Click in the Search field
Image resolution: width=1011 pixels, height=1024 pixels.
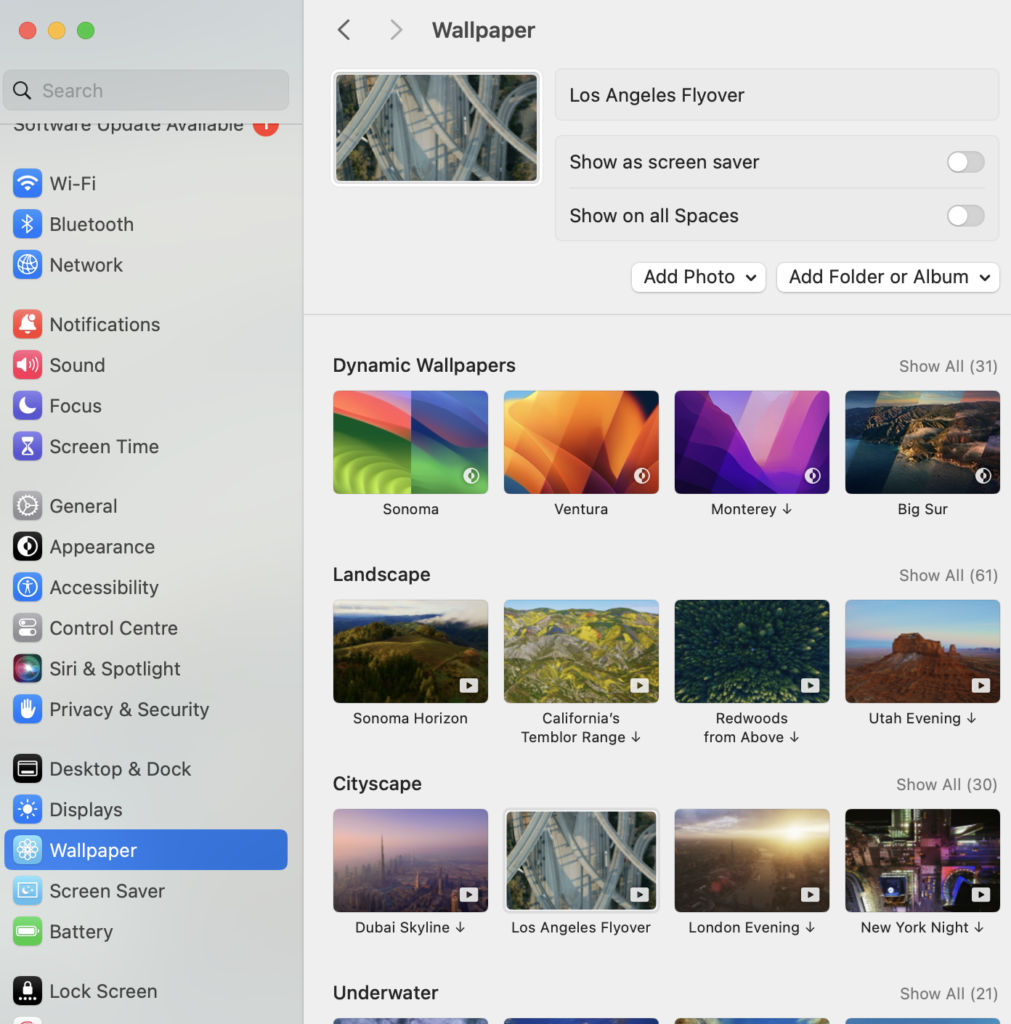click(146, 90)
